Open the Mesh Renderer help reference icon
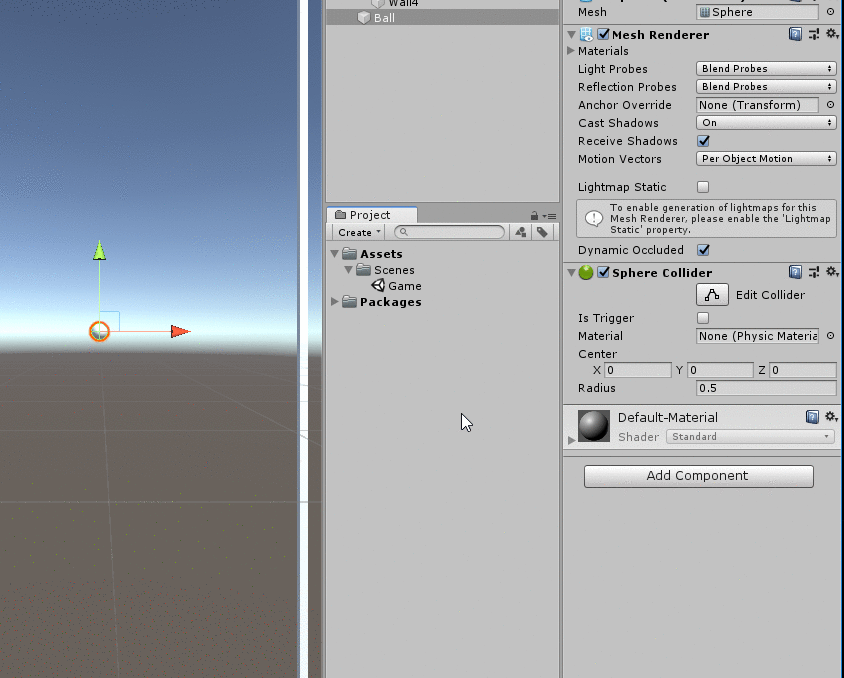The width and height of the screenshot is (844, 678). [795, 34]
